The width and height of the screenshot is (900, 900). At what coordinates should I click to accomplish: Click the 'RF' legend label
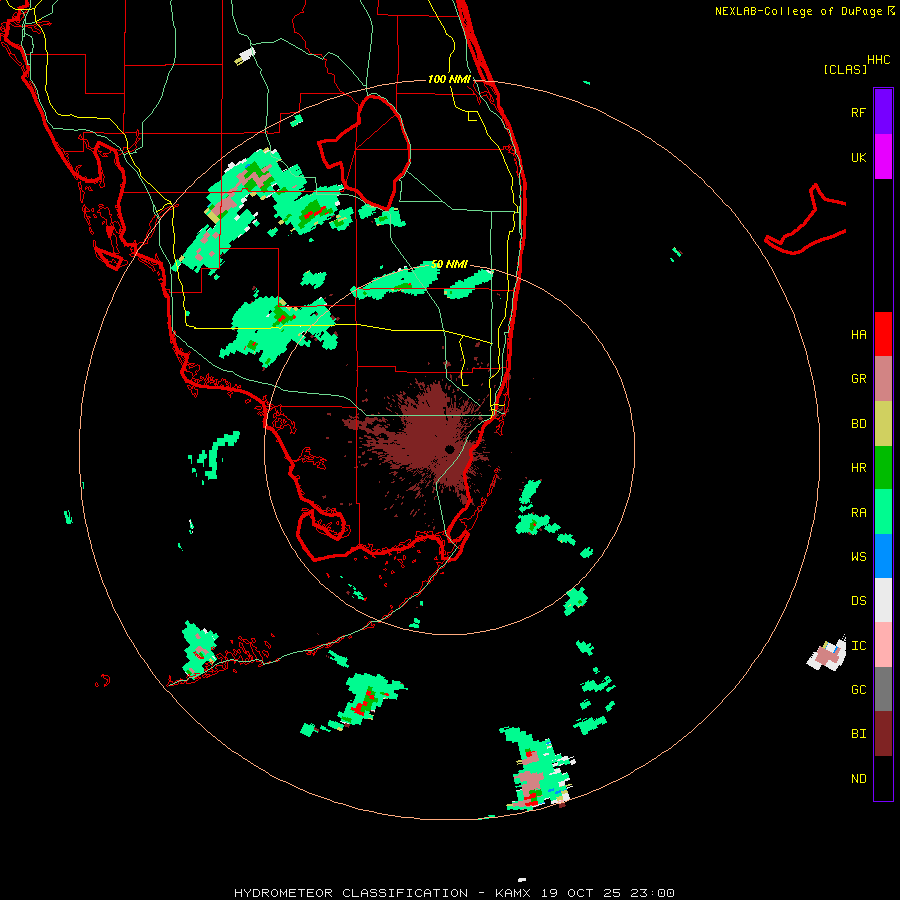(858, 112)
